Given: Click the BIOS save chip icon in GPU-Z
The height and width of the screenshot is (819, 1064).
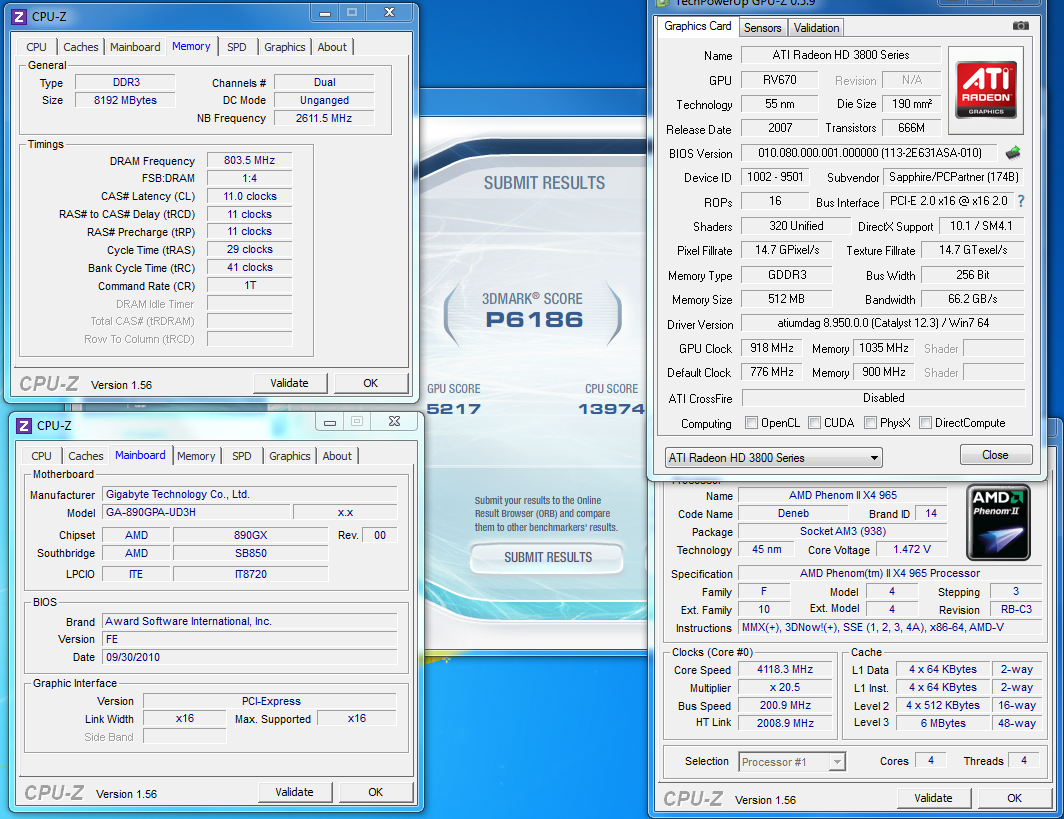Looking at the screenshot, I should pos(1013,153).
